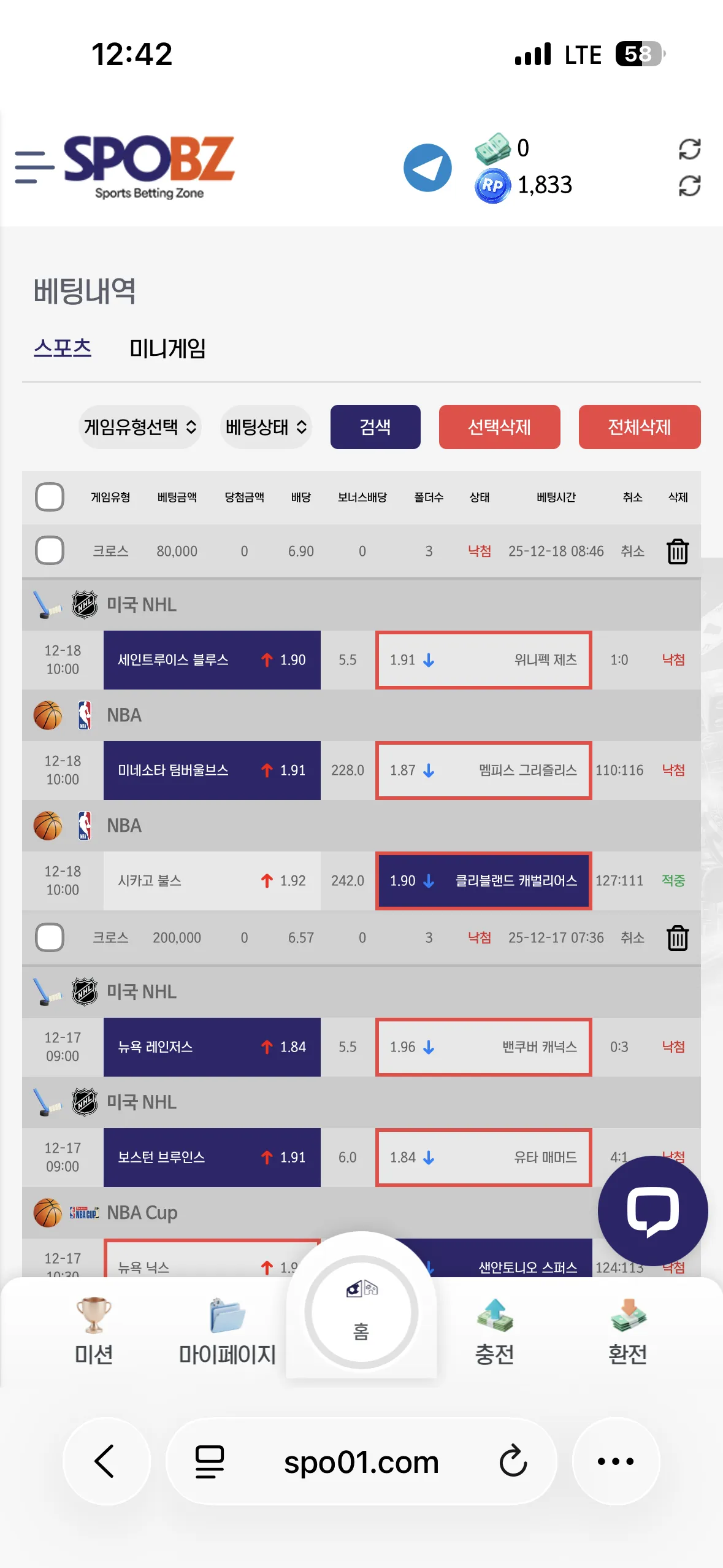
Task: Refresh the cash balance amount
Action: [x=689, y=148]
